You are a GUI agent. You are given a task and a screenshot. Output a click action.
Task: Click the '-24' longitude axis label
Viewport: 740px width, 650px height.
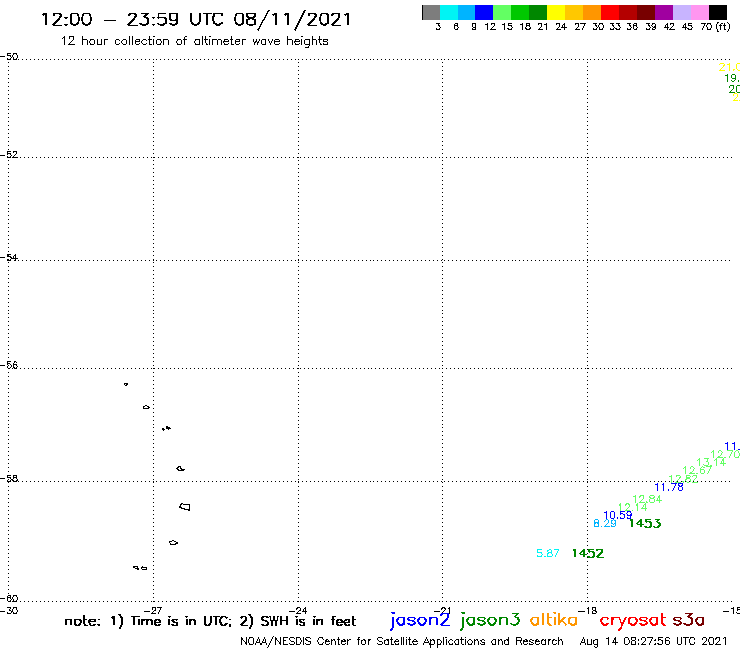click(x=298, y=611)
